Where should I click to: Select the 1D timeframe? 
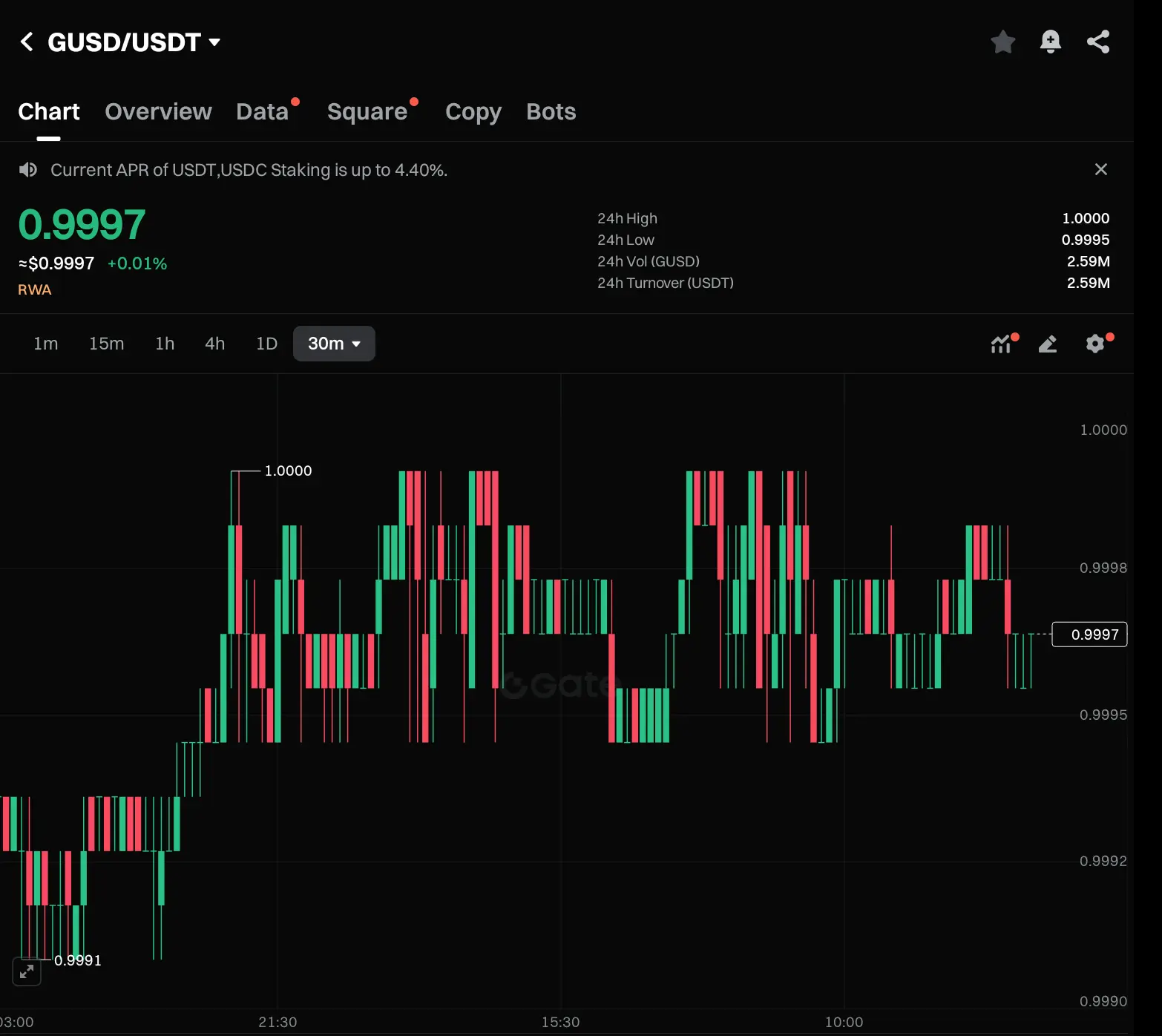pyautogui.click(x=266, y=344)
